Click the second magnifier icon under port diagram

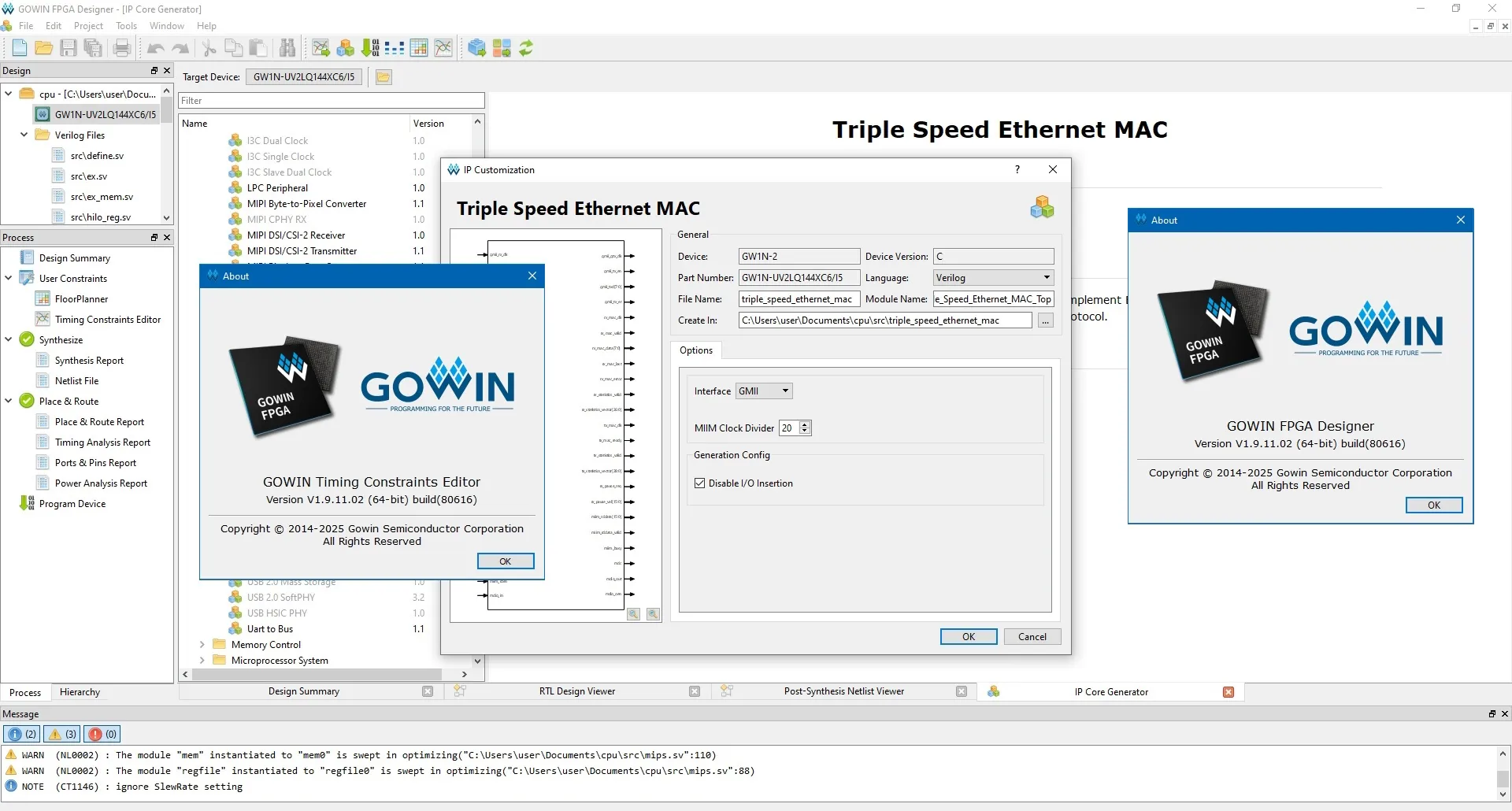pos(653,614)
